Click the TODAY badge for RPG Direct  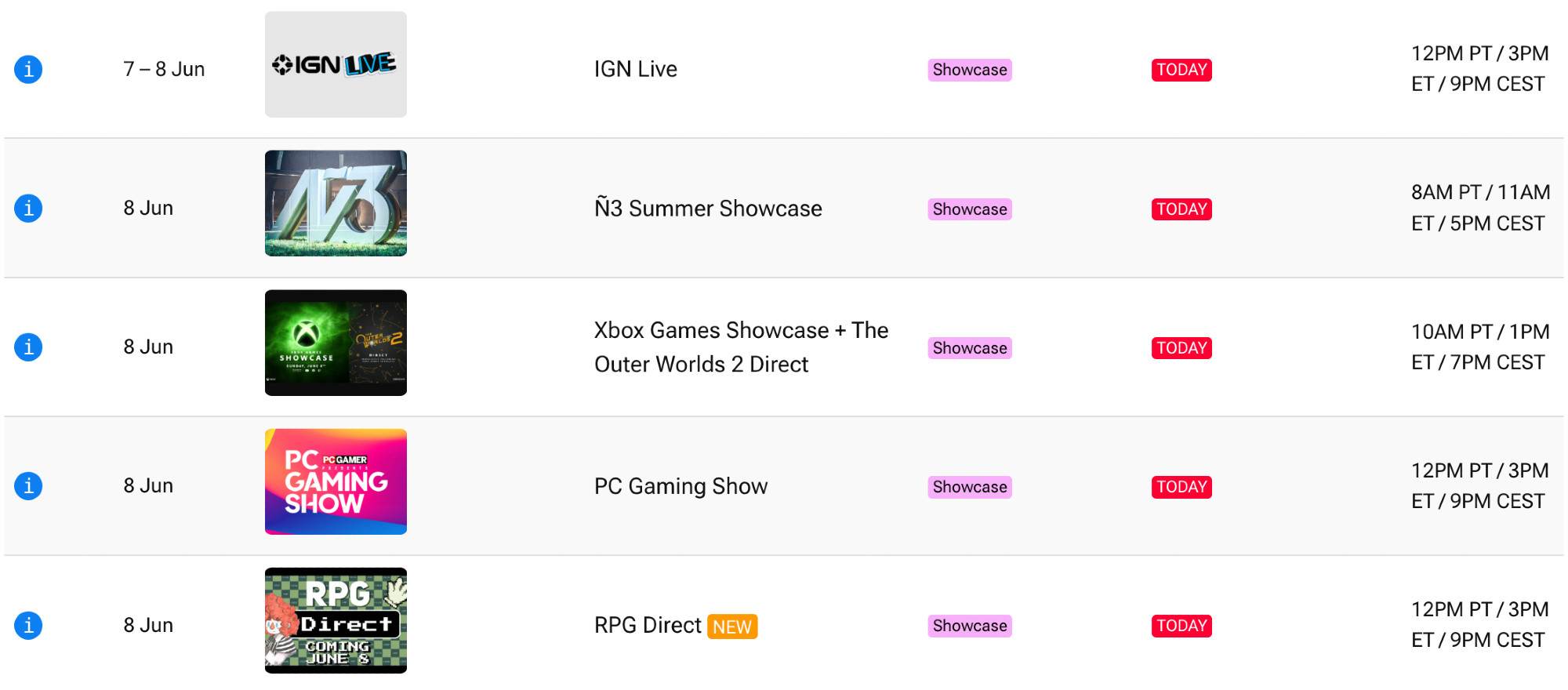(x=1181, y=626)
